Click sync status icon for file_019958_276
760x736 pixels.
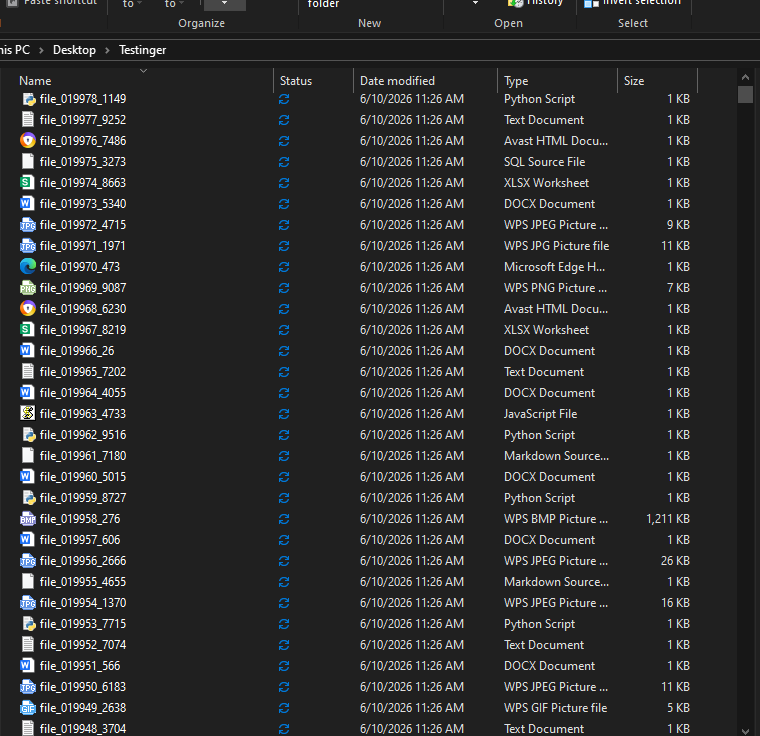pos(284,519)
